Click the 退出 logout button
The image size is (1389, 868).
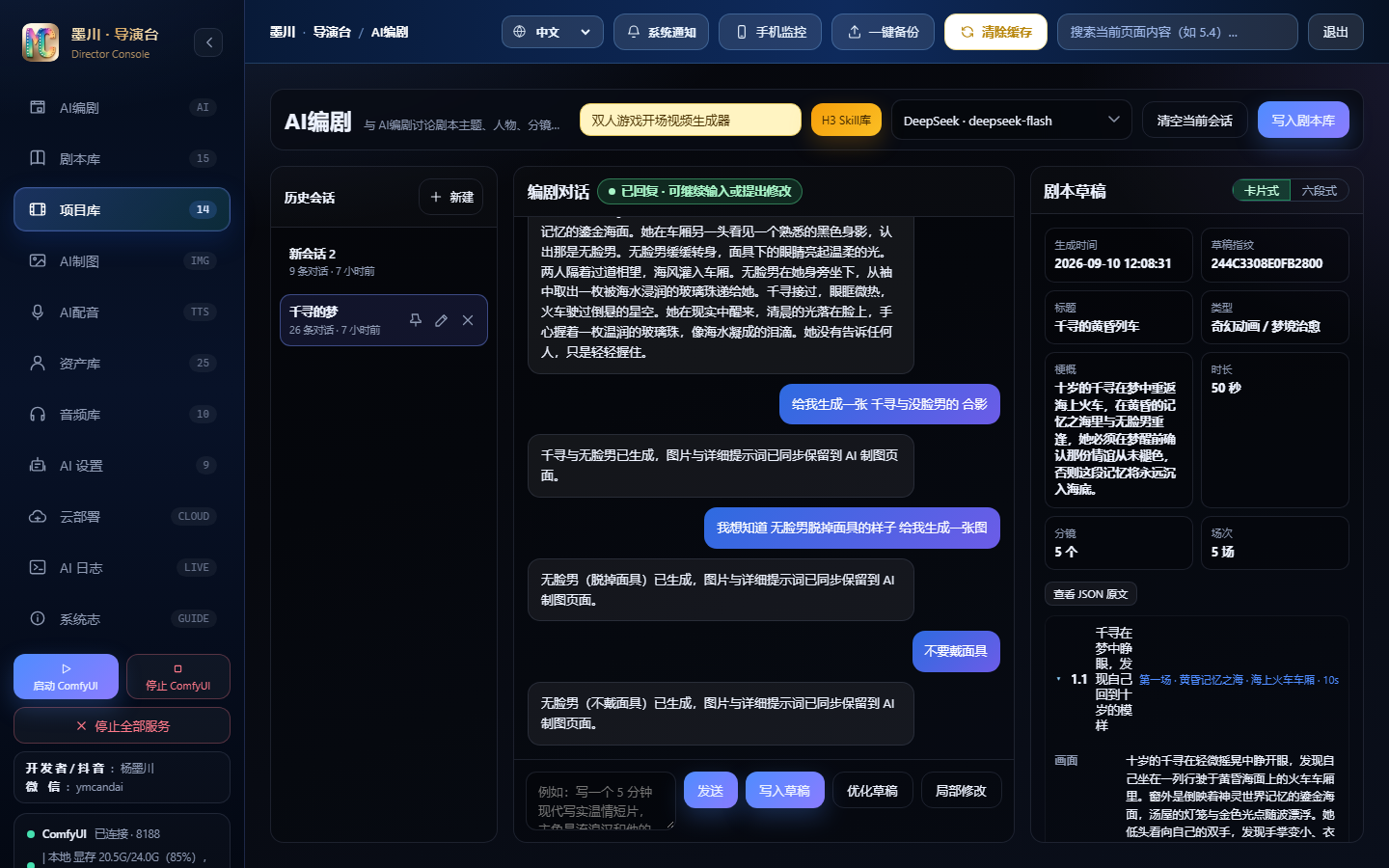point(1335,32)
